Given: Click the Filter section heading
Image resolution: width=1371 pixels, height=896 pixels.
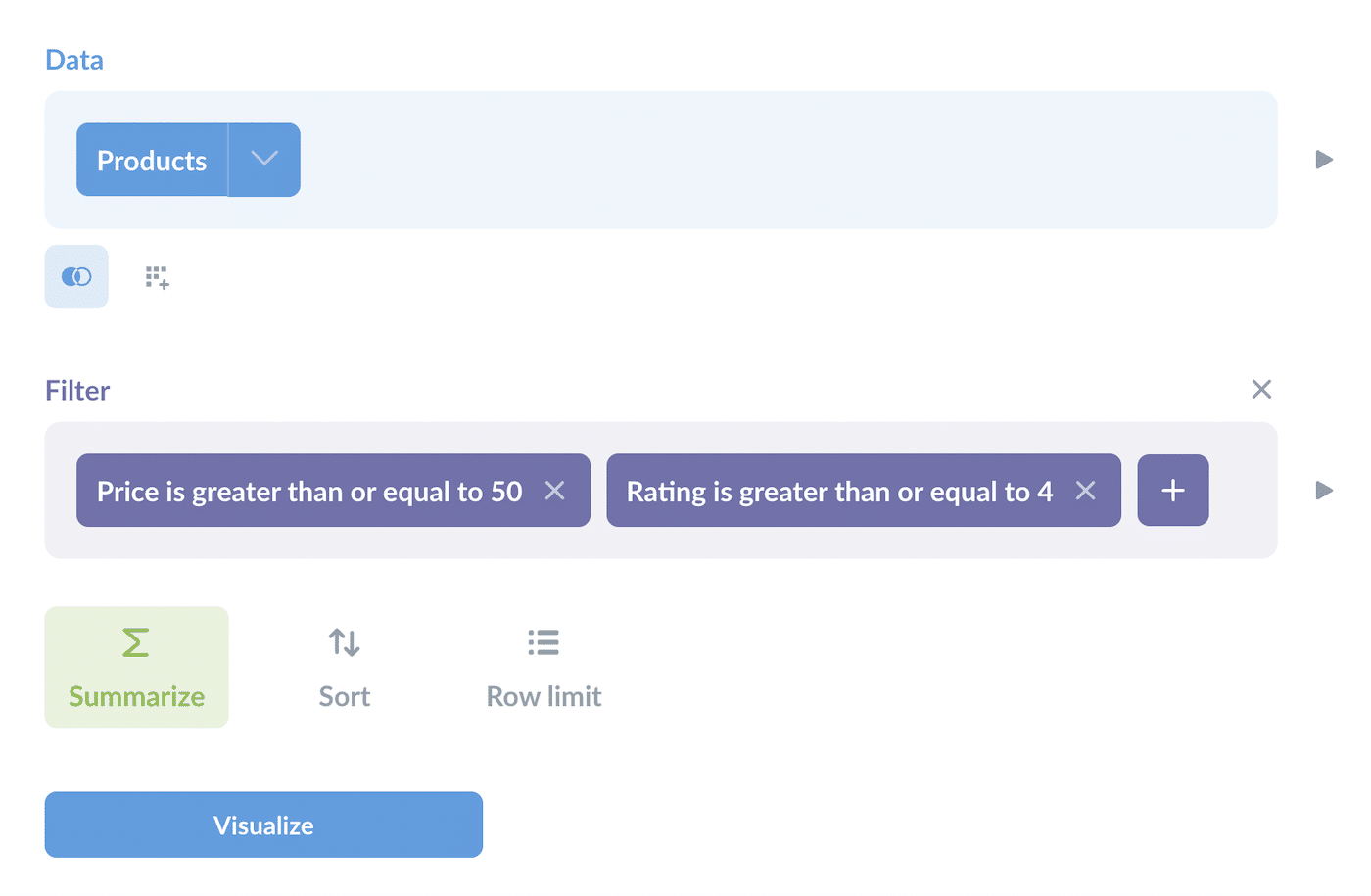Looking at the screenshot, I should click(x=76, y=389).
